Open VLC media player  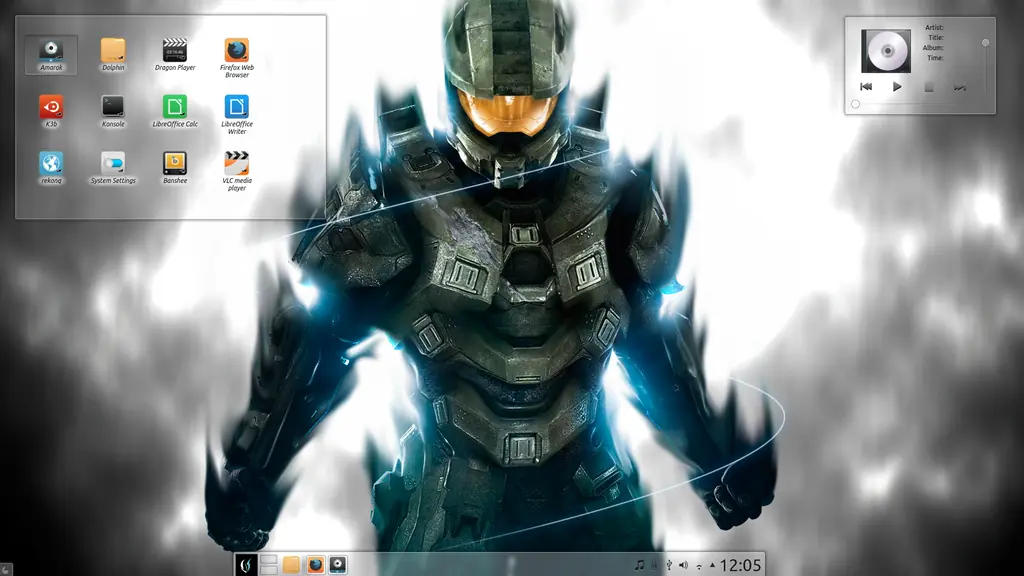coord(236,171)
